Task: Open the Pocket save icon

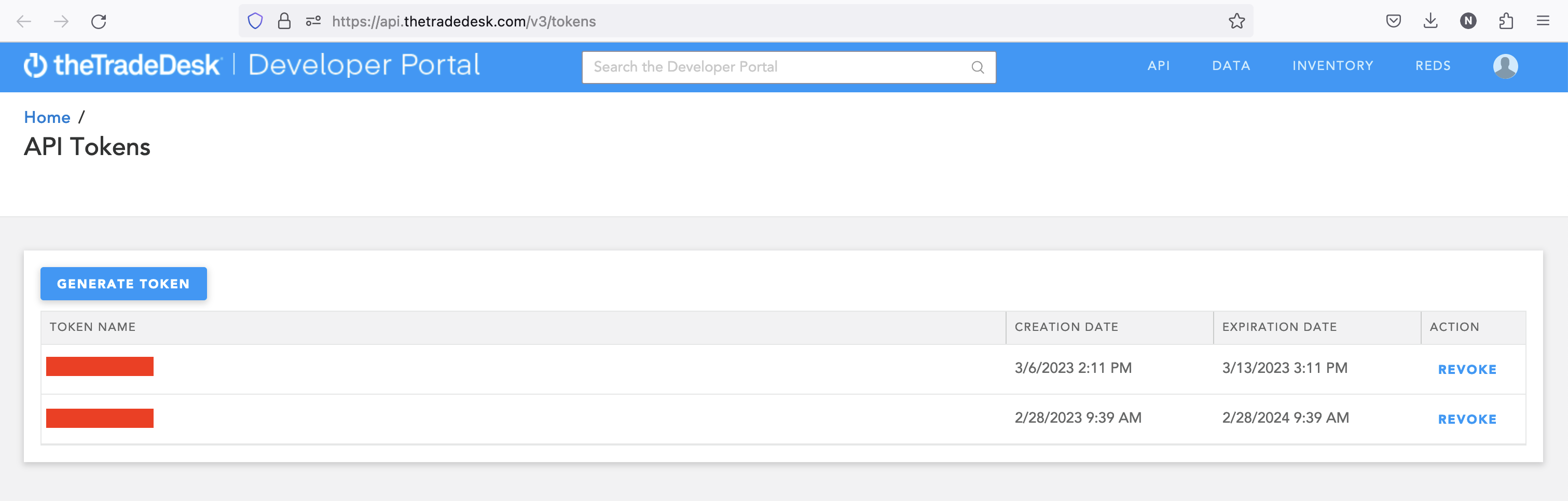Action: coord(1393,21)
